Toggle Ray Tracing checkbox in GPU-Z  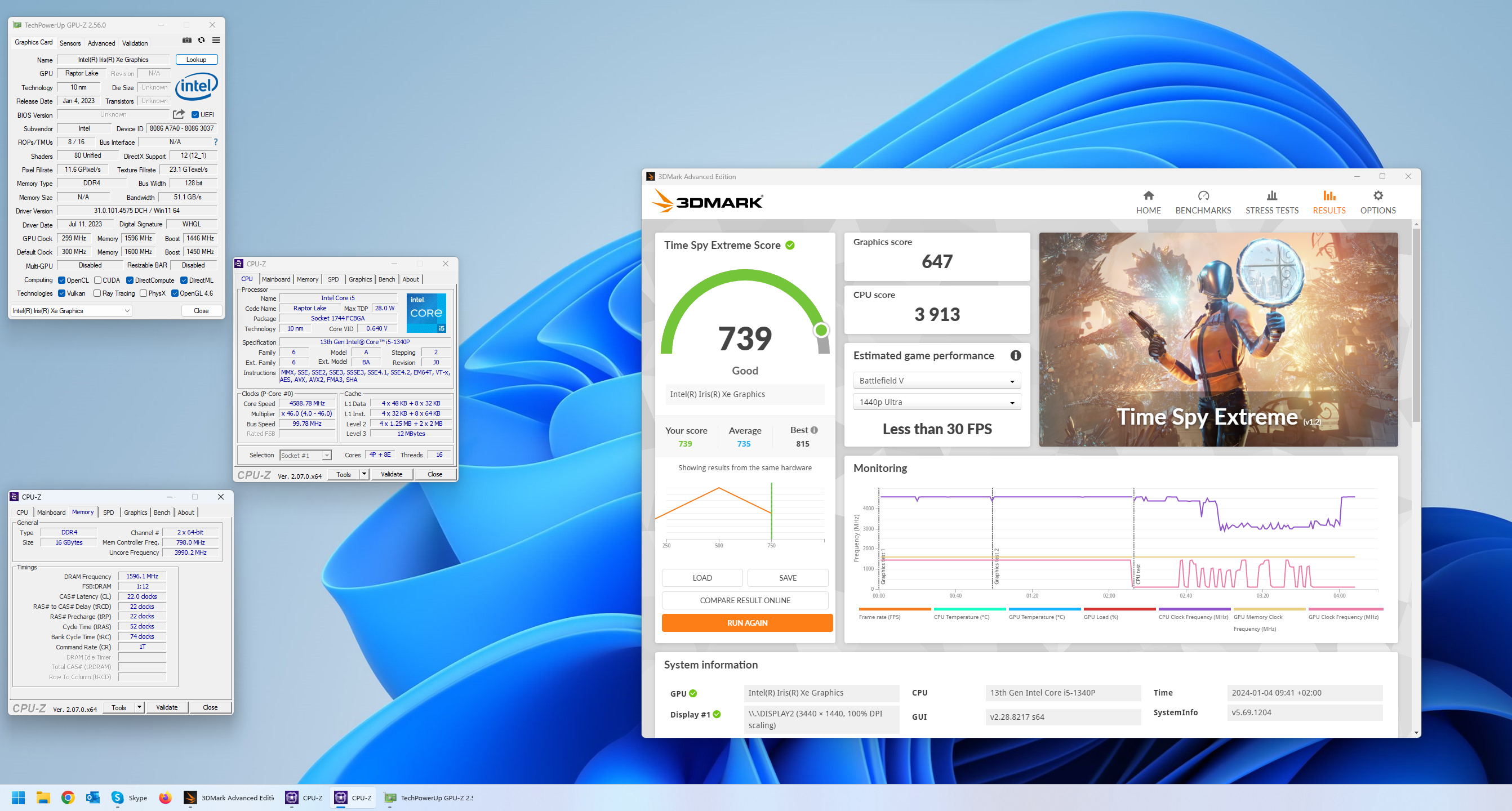[x=97, y=293]
